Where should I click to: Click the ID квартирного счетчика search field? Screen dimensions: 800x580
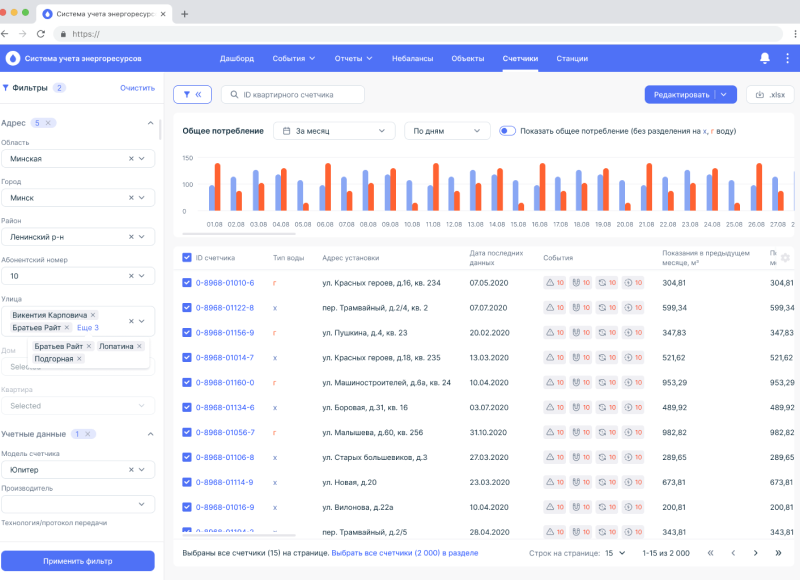(293, 95)
